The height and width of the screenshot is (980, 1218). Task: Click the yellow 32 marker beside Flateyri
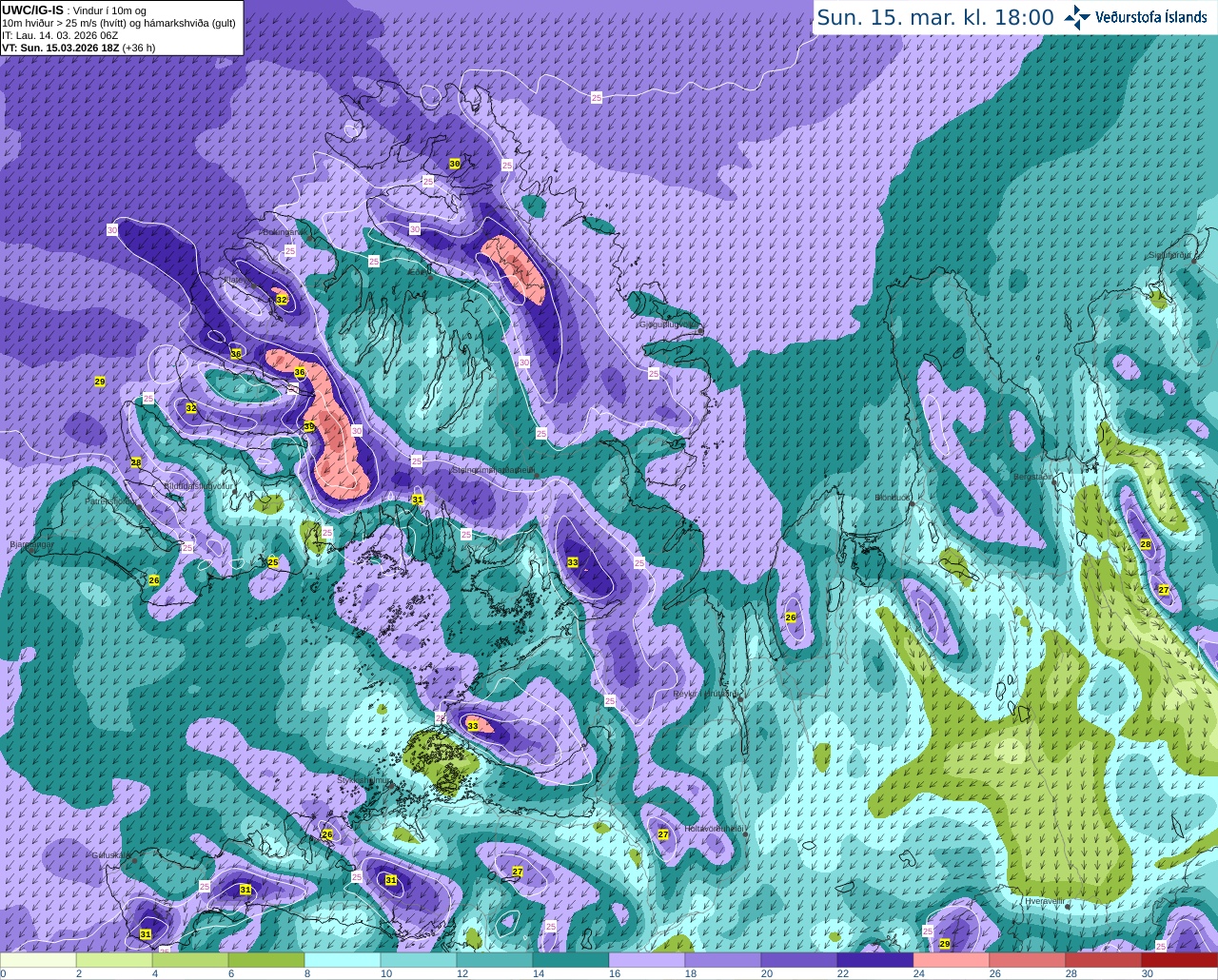[x=282, y=300]
